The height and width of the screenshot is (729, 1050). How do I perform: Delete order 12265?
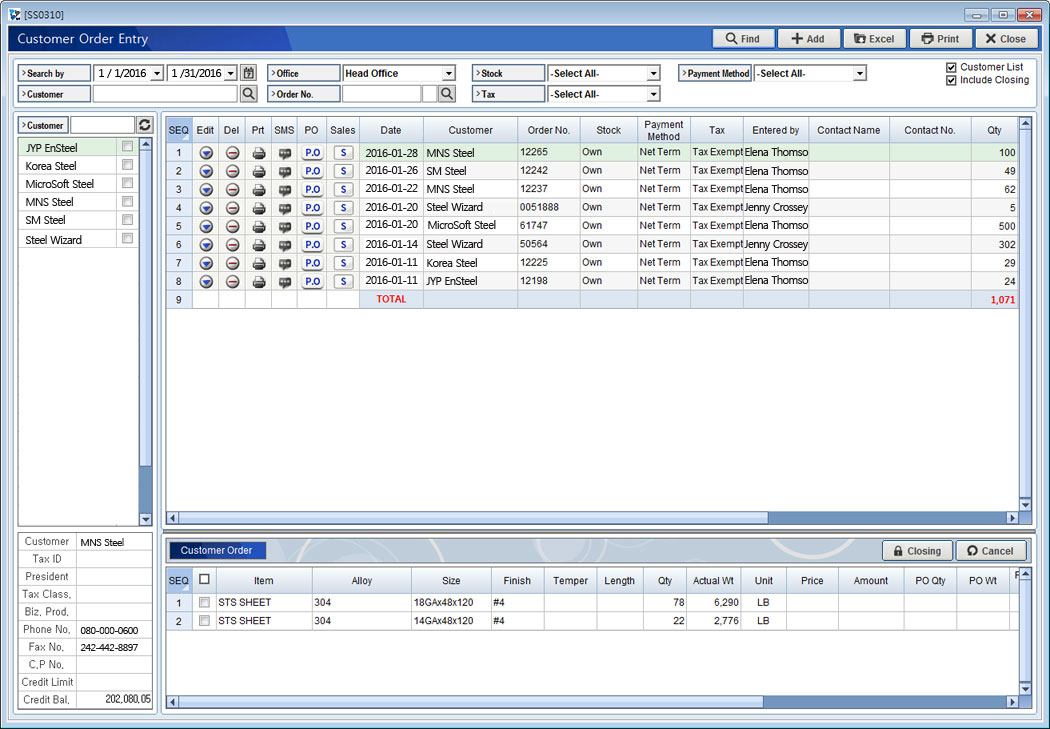[232, 153]
